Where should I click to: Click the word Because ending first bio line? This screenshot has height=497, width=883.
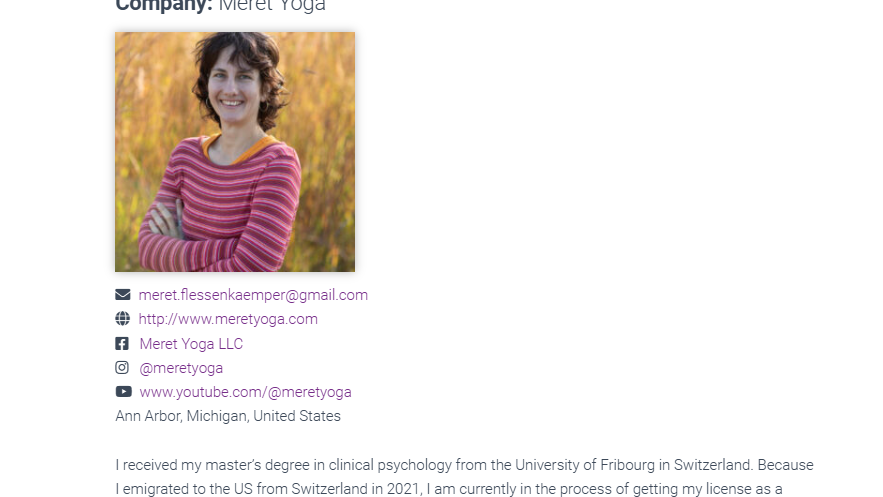point(785,465)
